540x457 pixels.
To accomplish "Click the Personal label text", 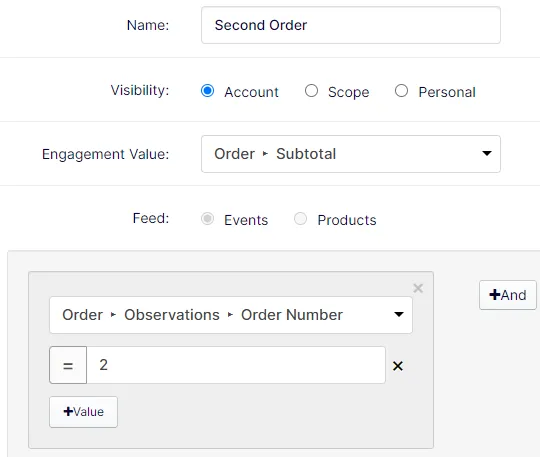I will click(447, 92).
